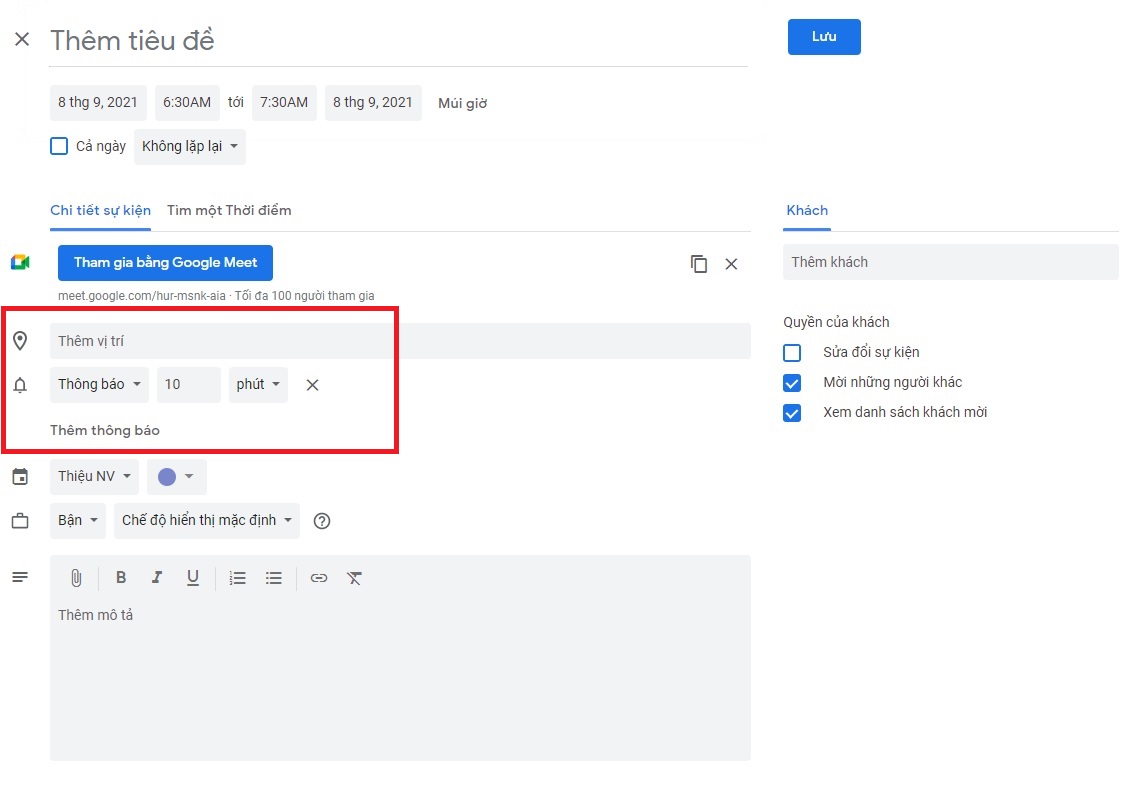Viewport: 1135px width, 803px height.
Task: Copy the Meet conference info icon
Action: click(699, 264)
